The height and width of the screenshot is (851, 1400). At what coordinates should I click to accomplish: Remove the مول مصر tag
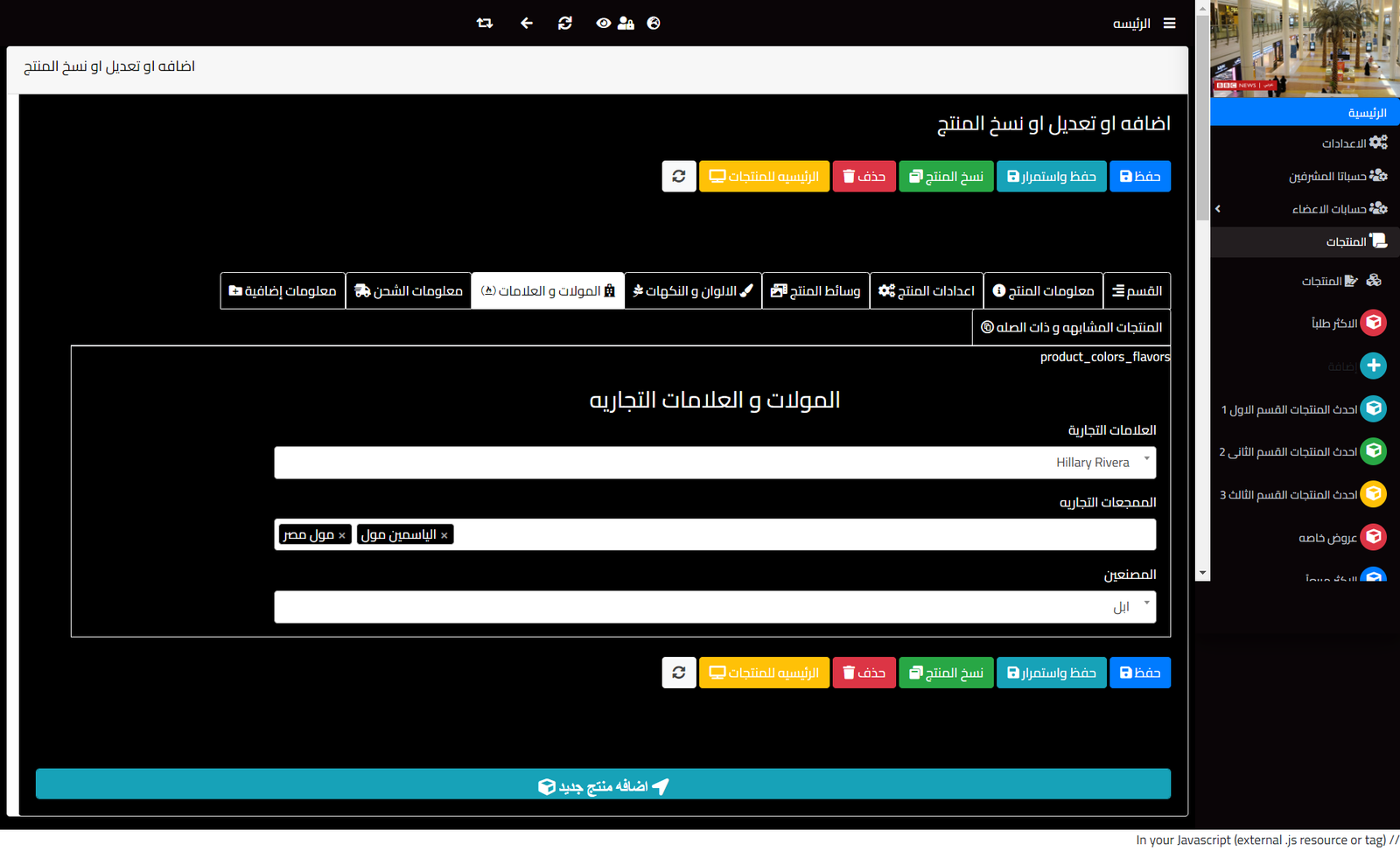(x=342, y=535)
